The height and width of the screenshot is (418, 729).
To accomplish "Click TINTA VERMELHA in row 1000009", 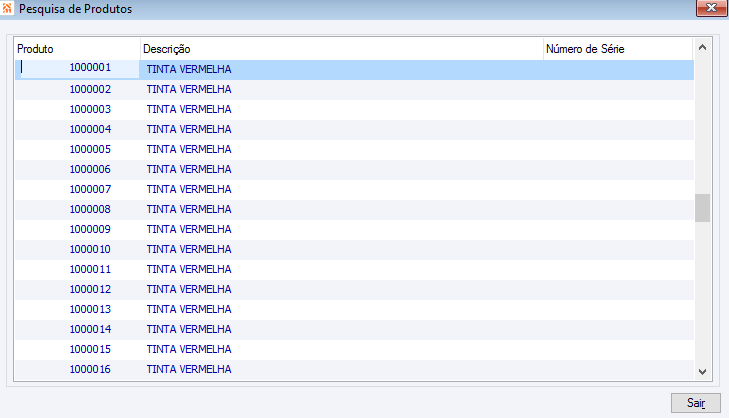I will (189, 229).
